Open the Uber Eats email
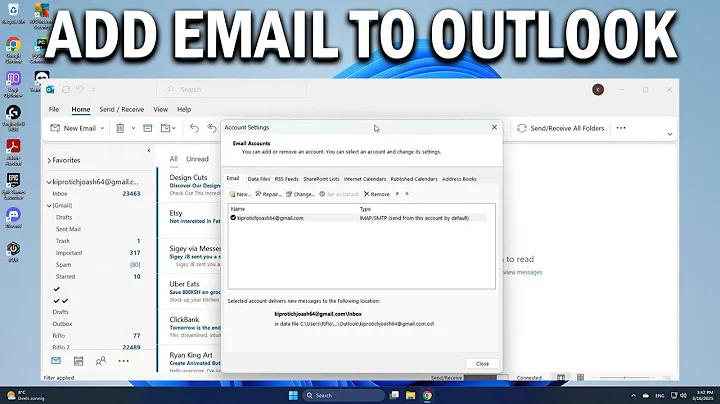Image resolution: width=720 pixels, height=404 pixels. point(190,292)
